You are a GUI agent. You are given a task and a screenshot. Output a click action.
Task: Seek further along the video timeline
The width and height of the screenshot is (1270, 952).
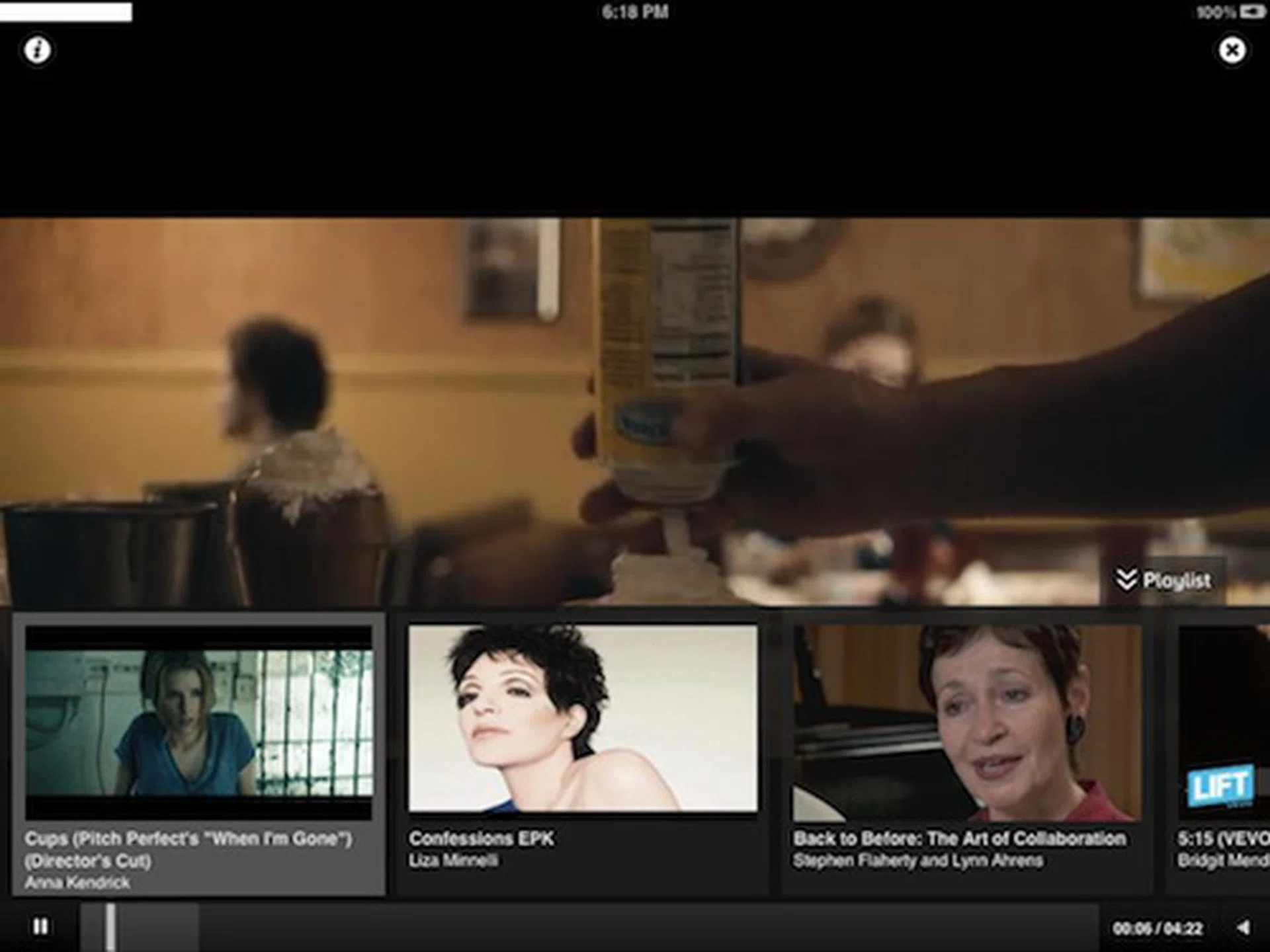pos(595,927)
